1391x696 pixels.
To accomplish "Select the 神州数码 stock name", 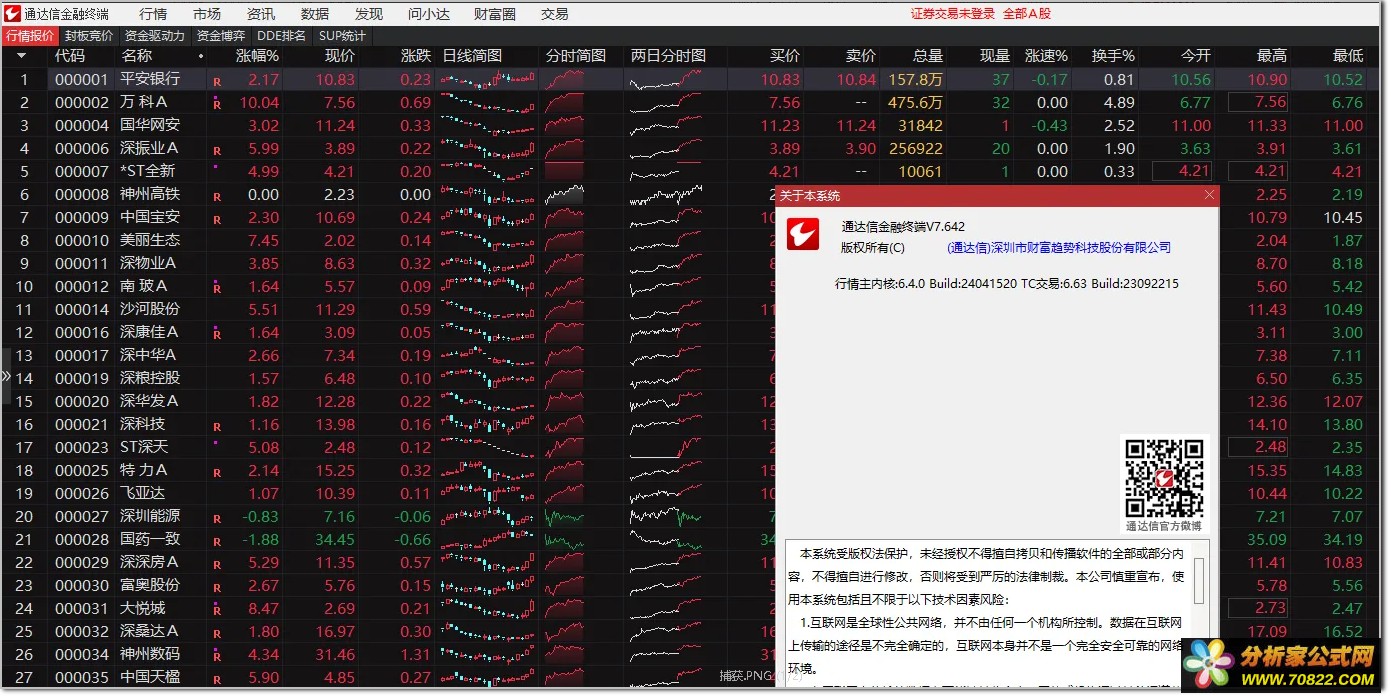I will pos(150,654).
